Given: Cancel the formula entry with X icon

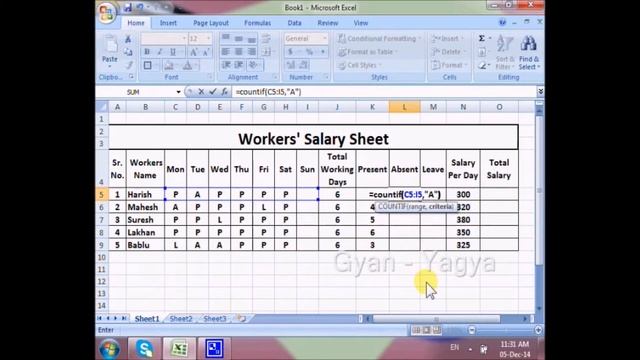Looking at the screenshot, I should [201, 92].
